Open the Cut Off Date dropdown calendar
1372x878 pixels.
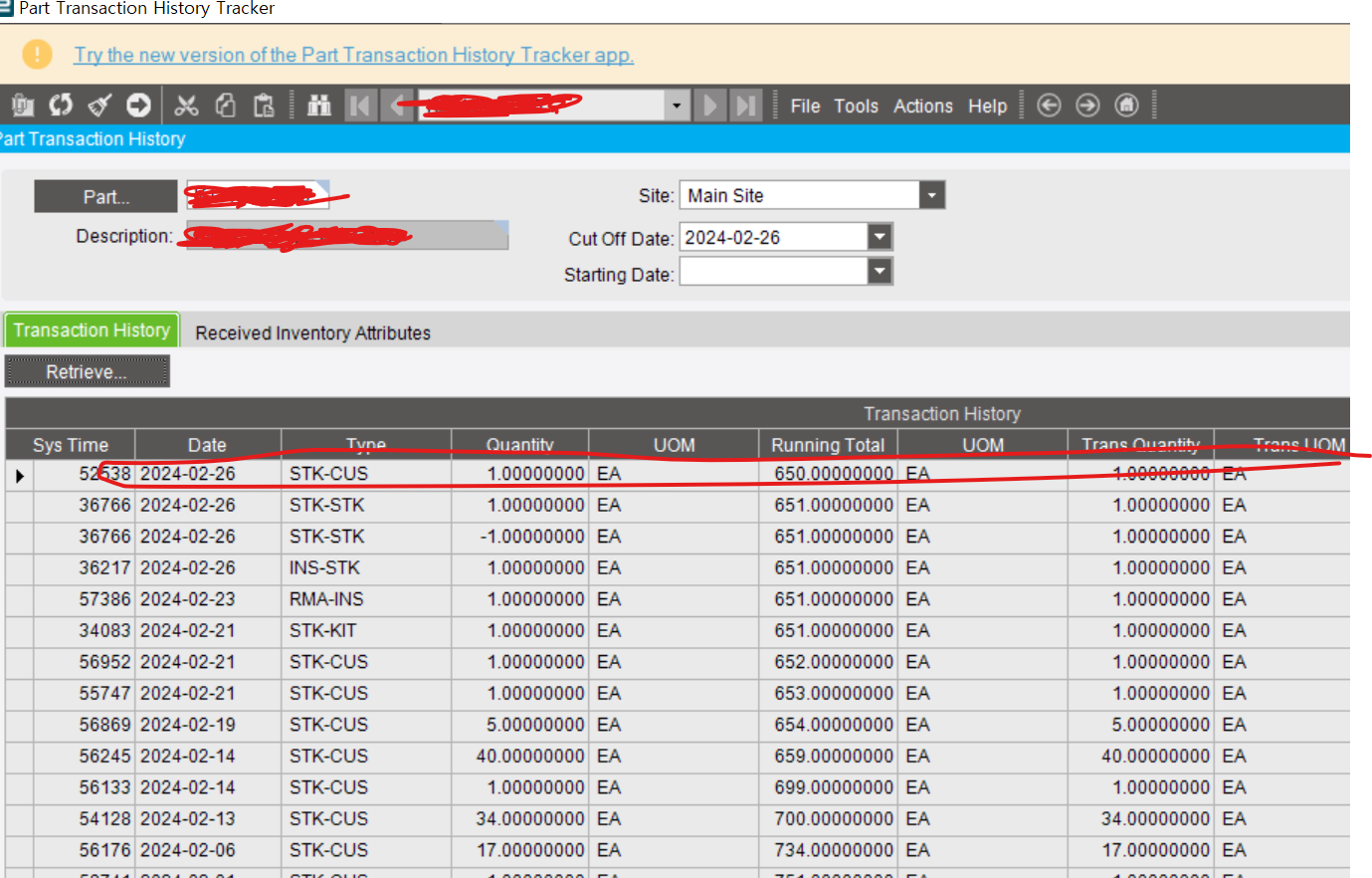tap(876, 236)
